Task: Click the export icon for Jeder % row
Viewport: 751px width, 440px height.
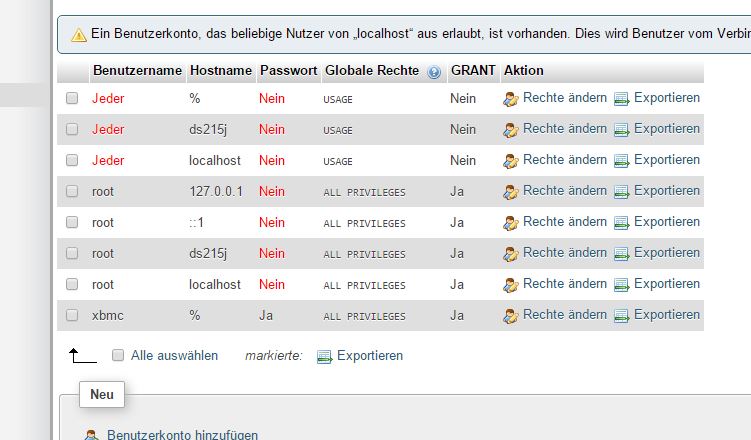Action: pos(622,99)
